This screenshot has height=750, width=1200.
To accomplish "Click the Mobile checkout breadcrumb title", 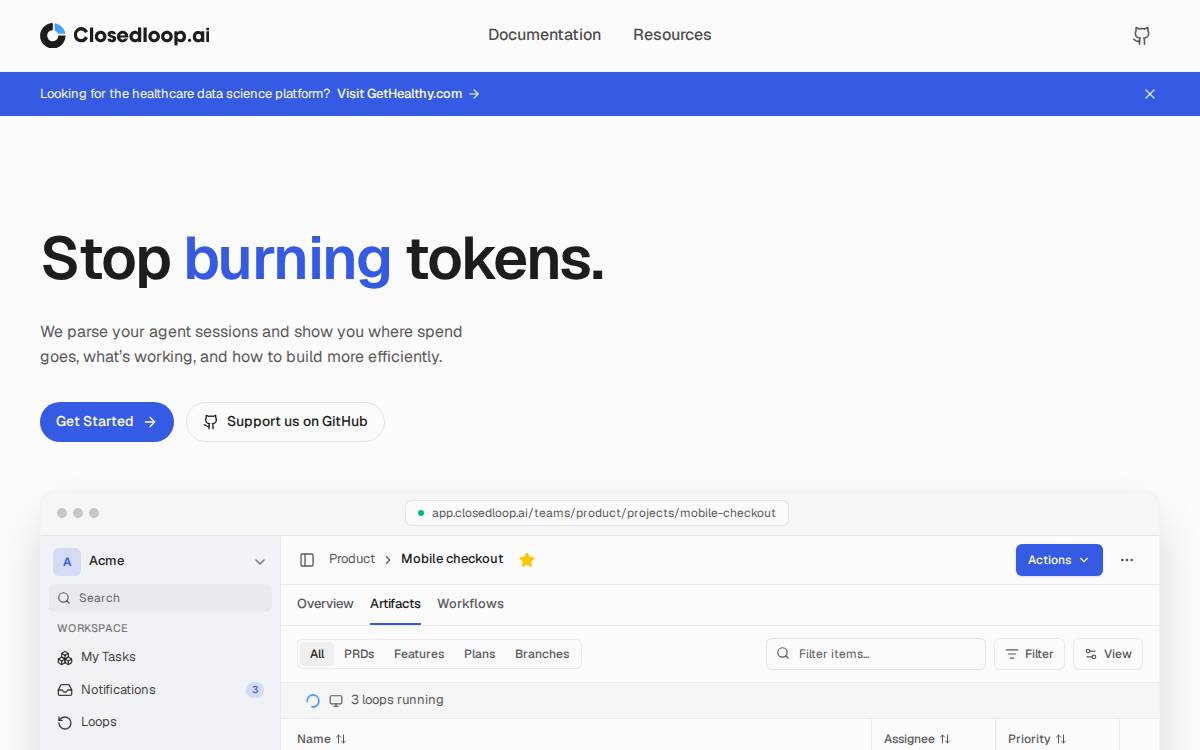I will 452,559.
